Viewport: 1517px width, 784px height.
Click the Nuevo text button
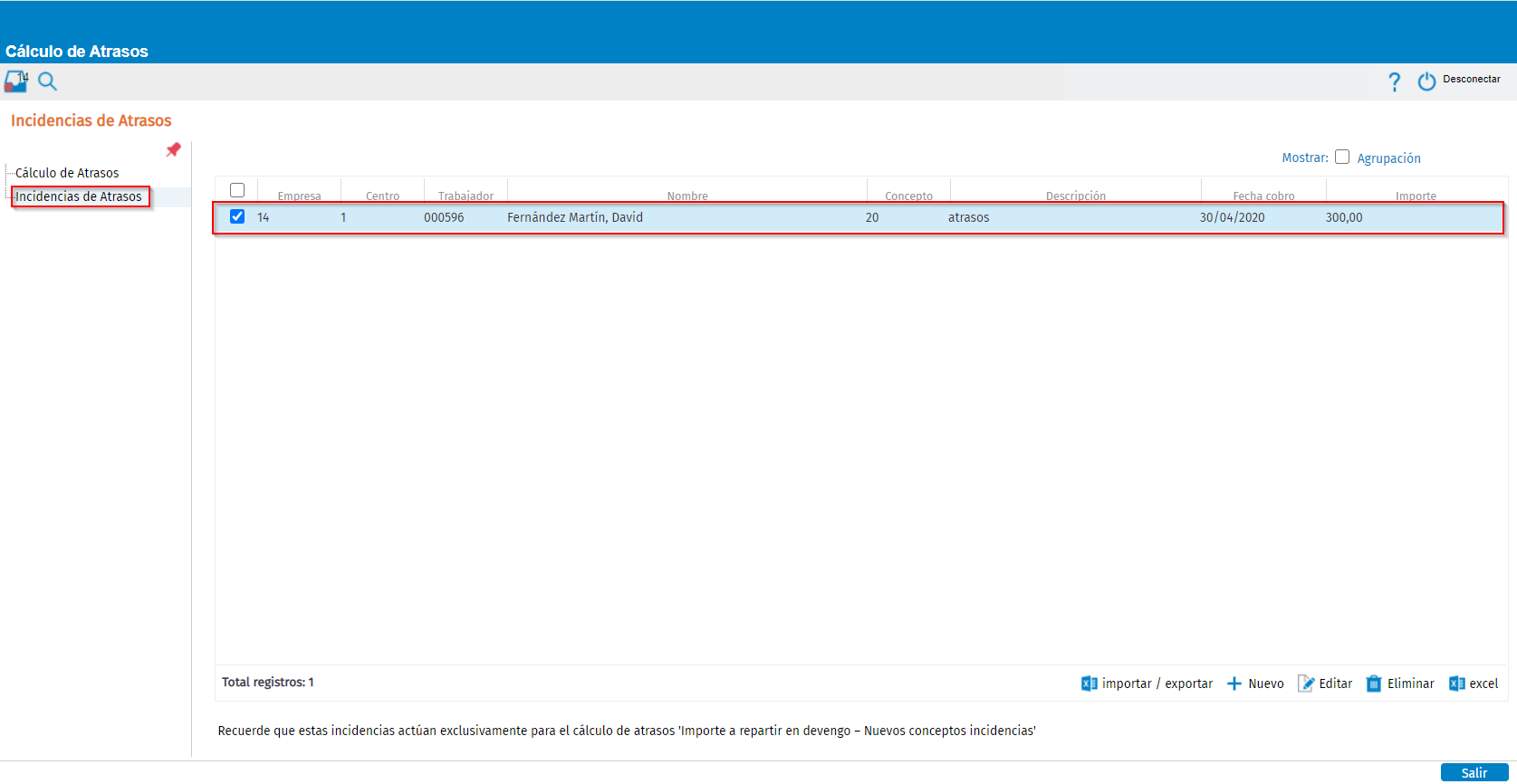[1266, 684]
